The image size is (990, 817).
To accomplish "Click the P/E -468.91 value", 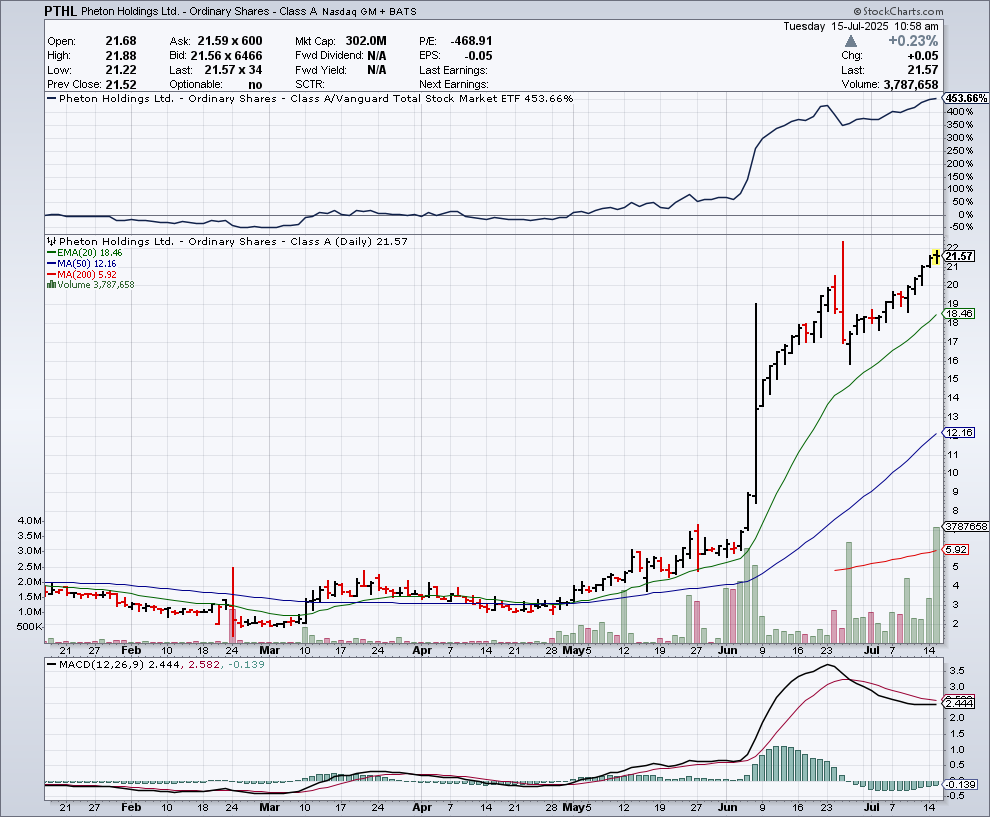I will (471, 41).
